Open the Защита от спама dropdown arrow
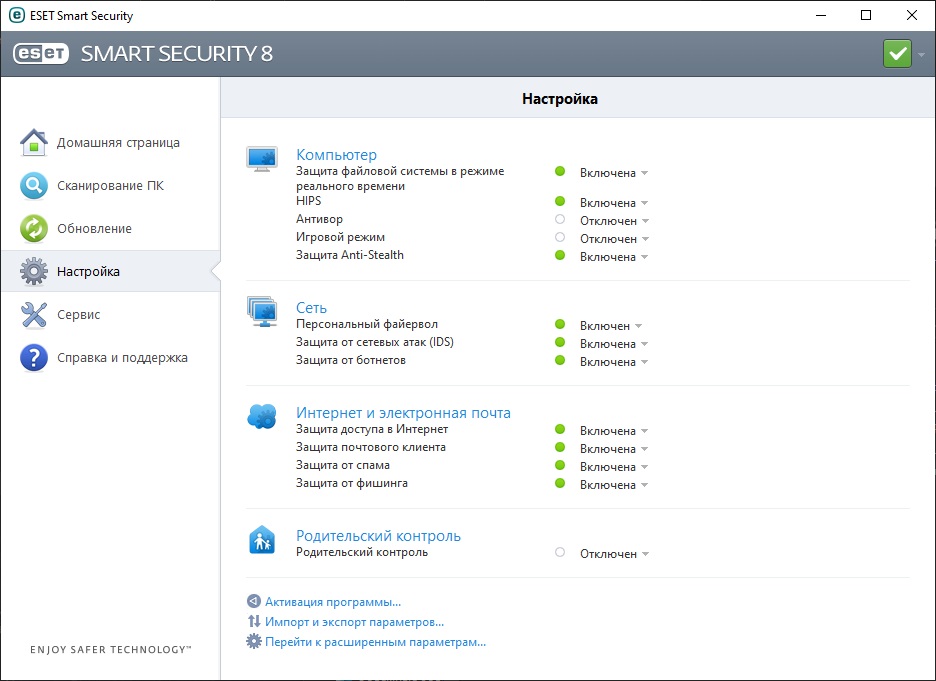Viewport: 936px width, 681px height. pos(644,467)
